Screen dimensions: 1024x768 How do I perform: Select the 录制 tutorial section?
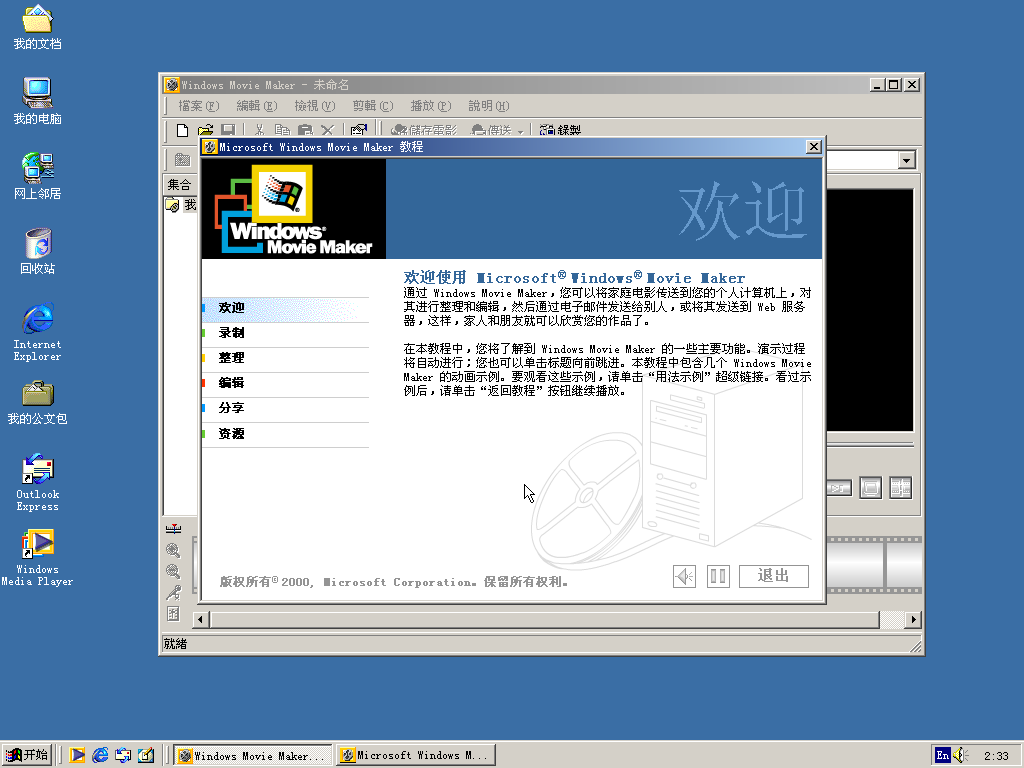285,333
